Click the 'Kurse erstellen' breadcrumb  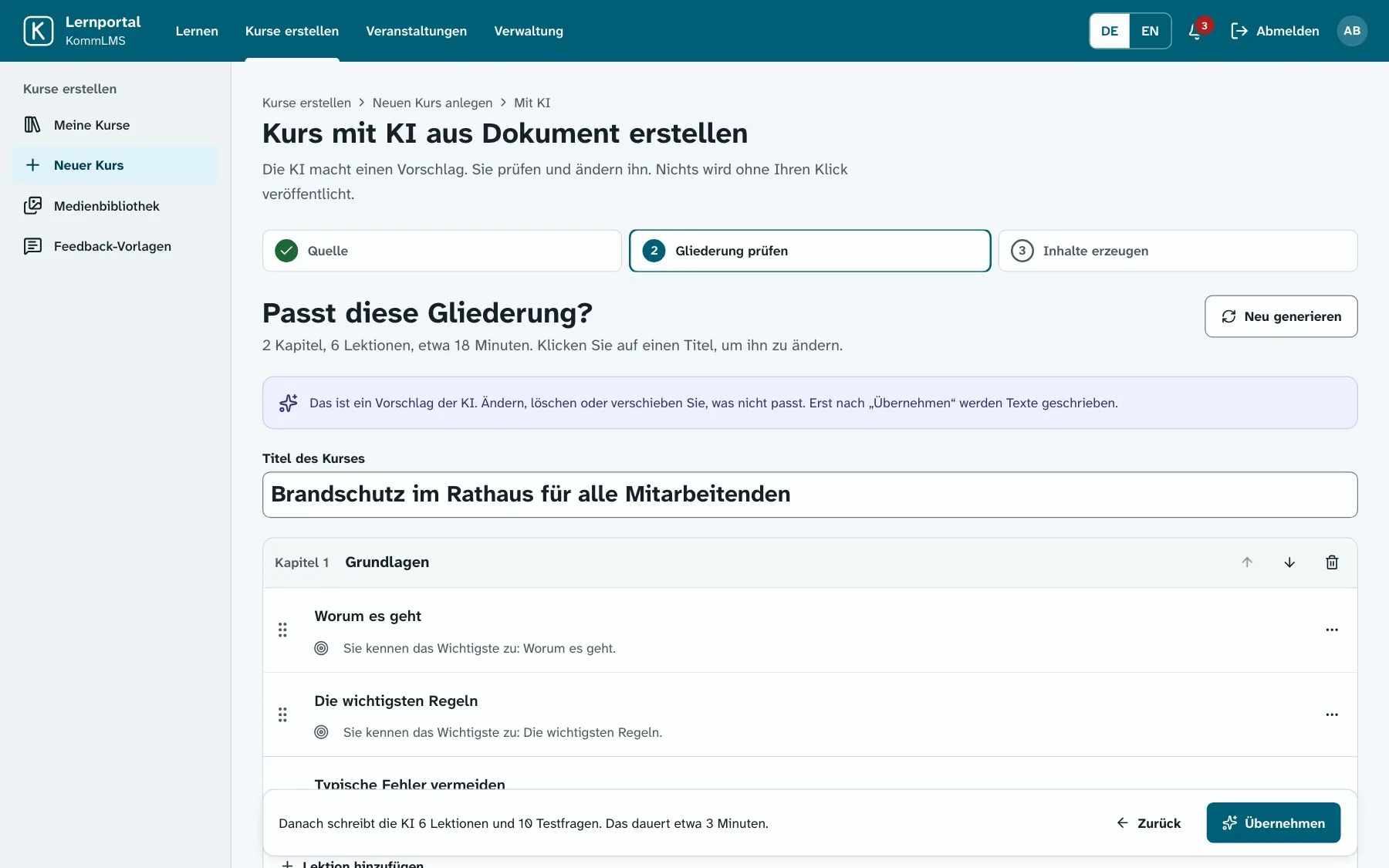point(306,103)
